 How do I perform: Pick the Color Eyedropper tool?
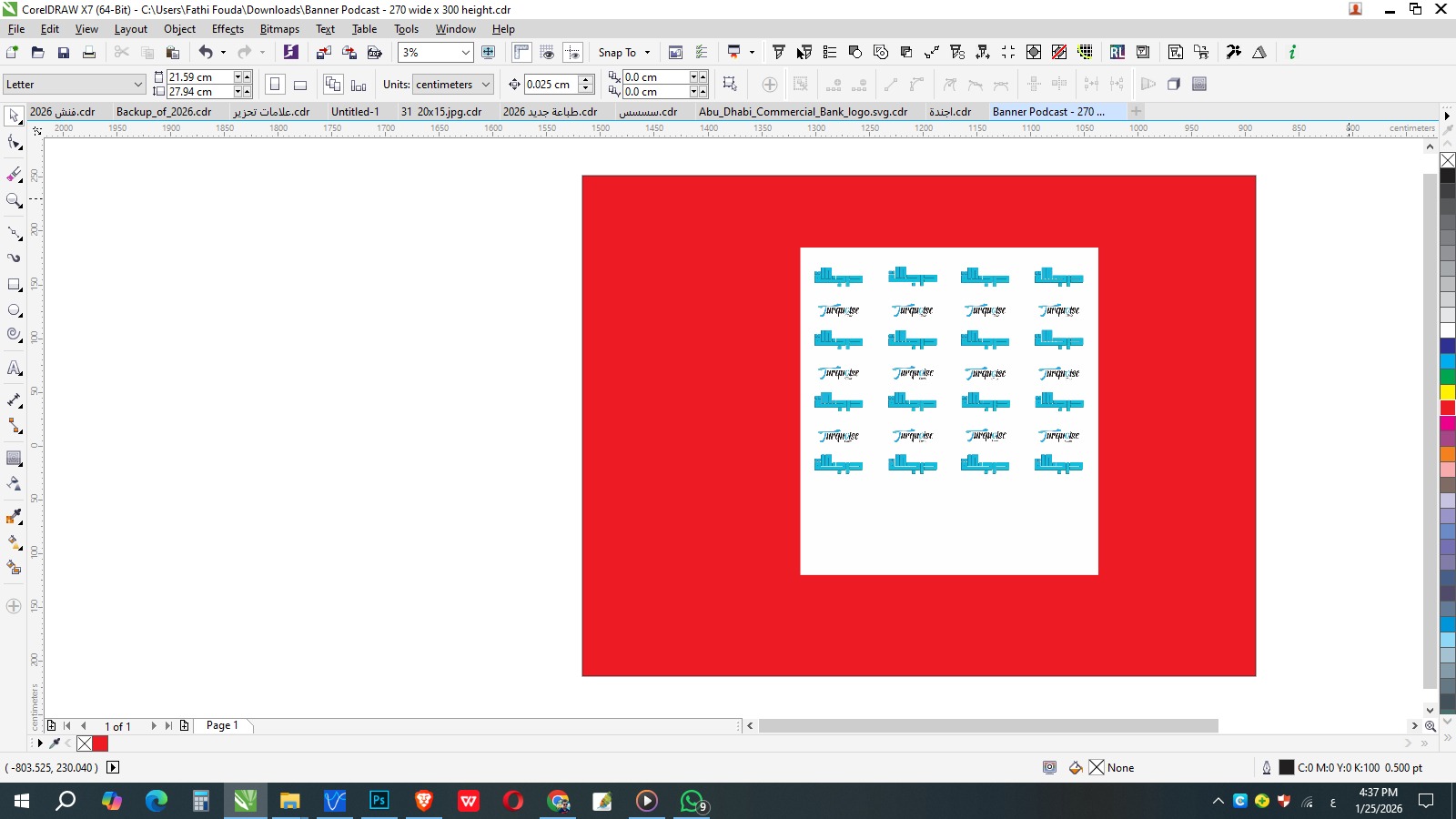(x=14, y=517)
